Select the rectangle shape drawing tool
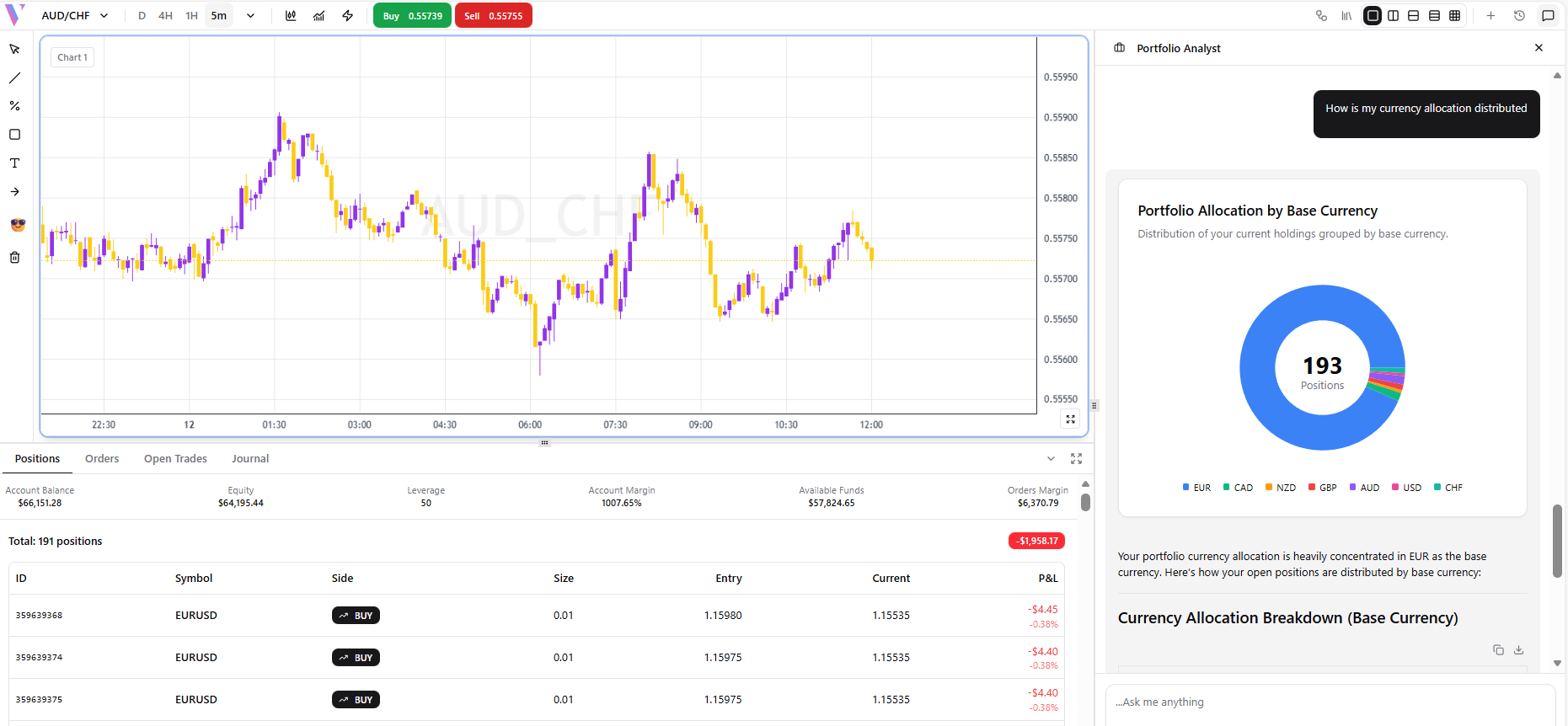This screenshot has height=726, width=1568. (14, 135)
